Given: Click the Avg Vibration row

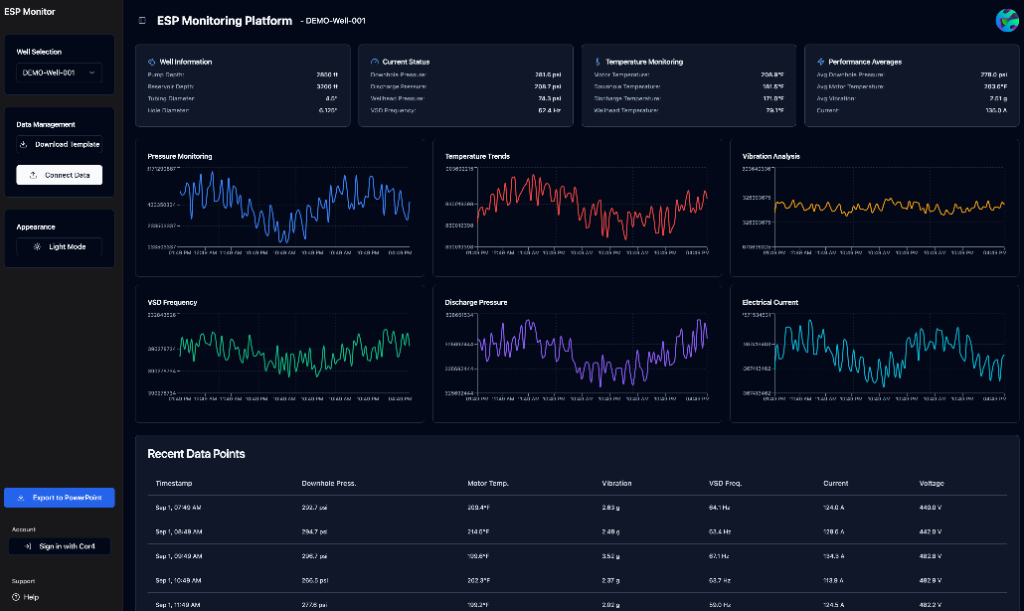Looking at the screenshot, I should pyautogui.click(x=912, y=99).
